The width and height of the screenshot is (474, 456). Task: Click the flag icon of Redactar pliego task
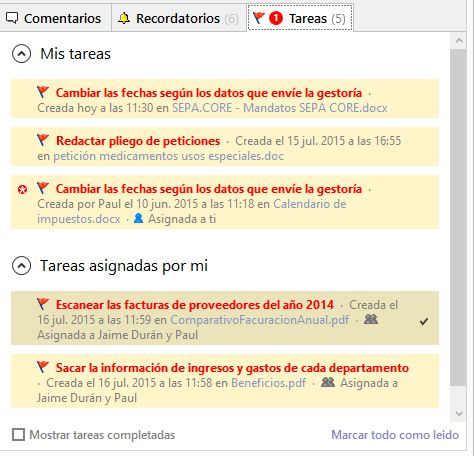coord(43,140)
